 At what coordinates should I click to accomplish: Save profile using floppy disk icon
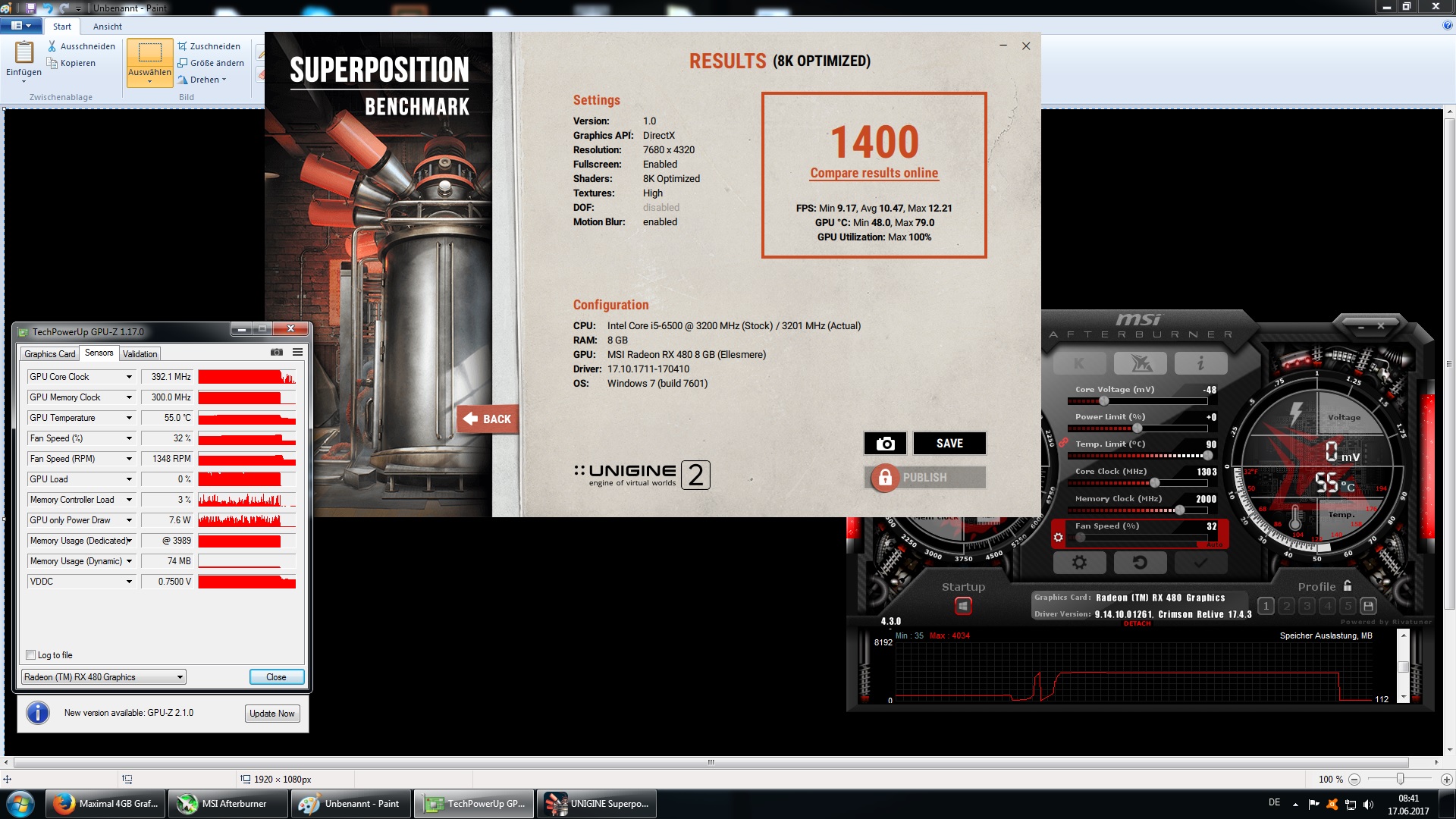[1368, 606]
